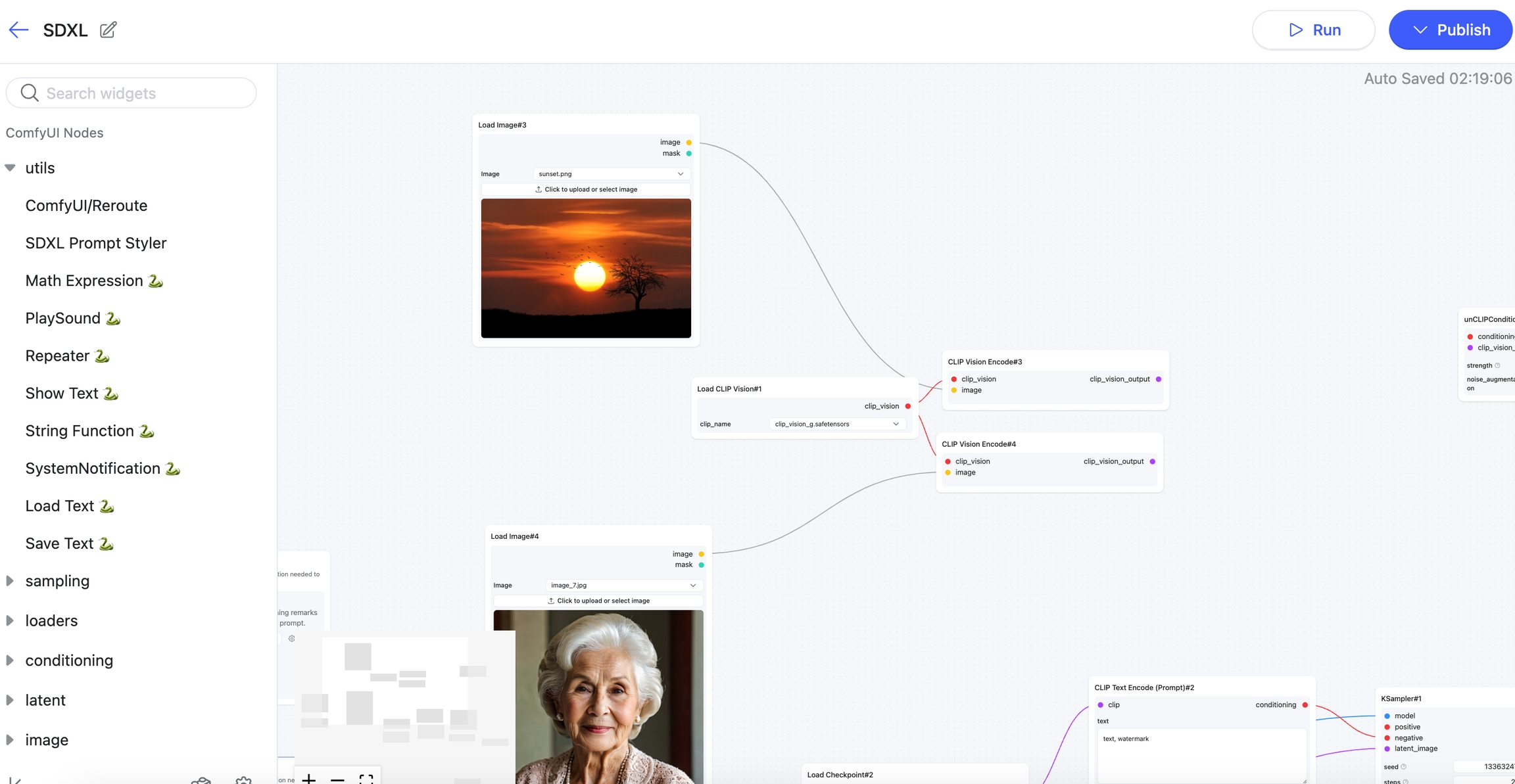
Task: Expand the conditioning category
Action: tap(11, 660)
